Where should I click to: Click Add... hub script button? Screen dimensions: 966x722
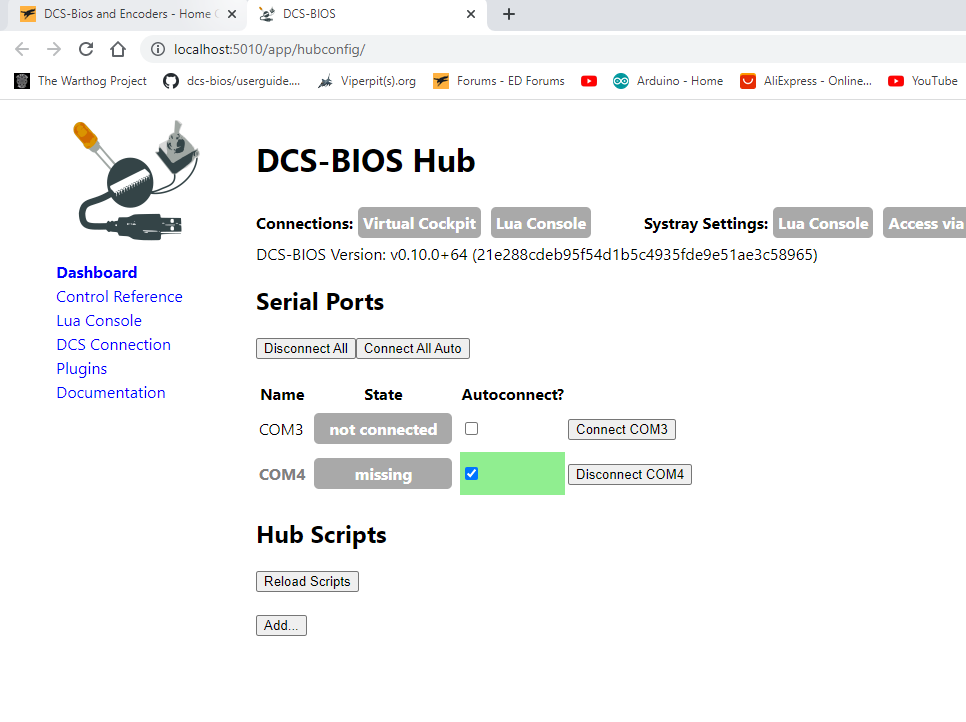(282, 625)
